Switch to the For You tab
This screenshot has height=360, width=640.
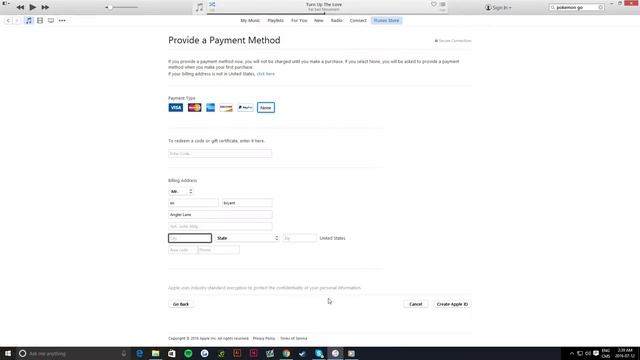(299, 20)
